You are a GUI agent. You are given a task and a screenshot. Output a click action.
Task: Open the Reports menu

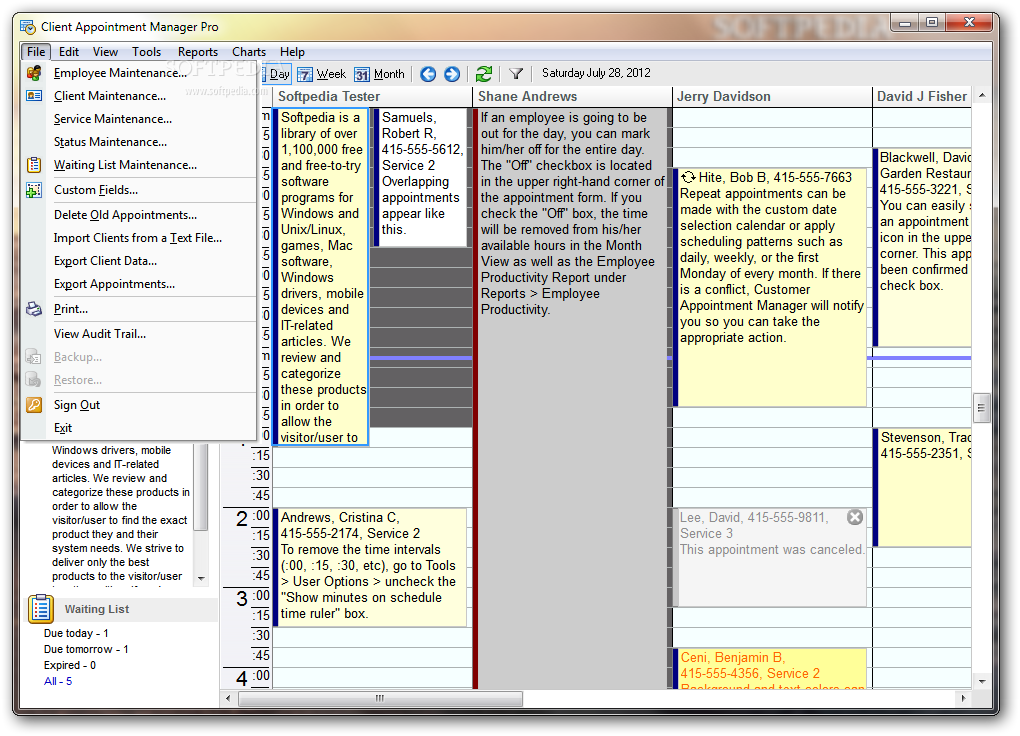pos(198,51)
